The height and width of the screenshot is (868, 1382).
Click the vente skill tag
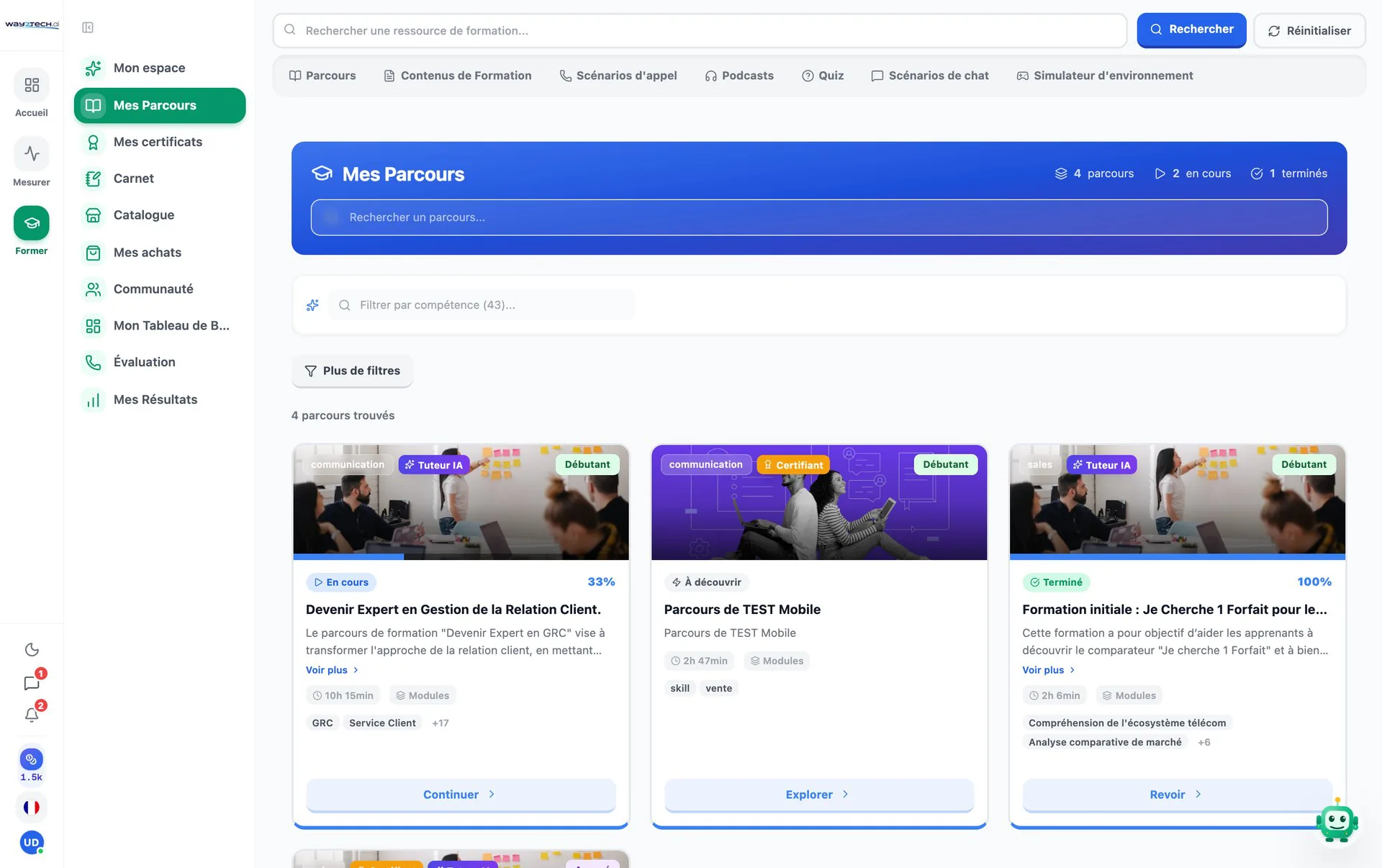pos(718,689)
